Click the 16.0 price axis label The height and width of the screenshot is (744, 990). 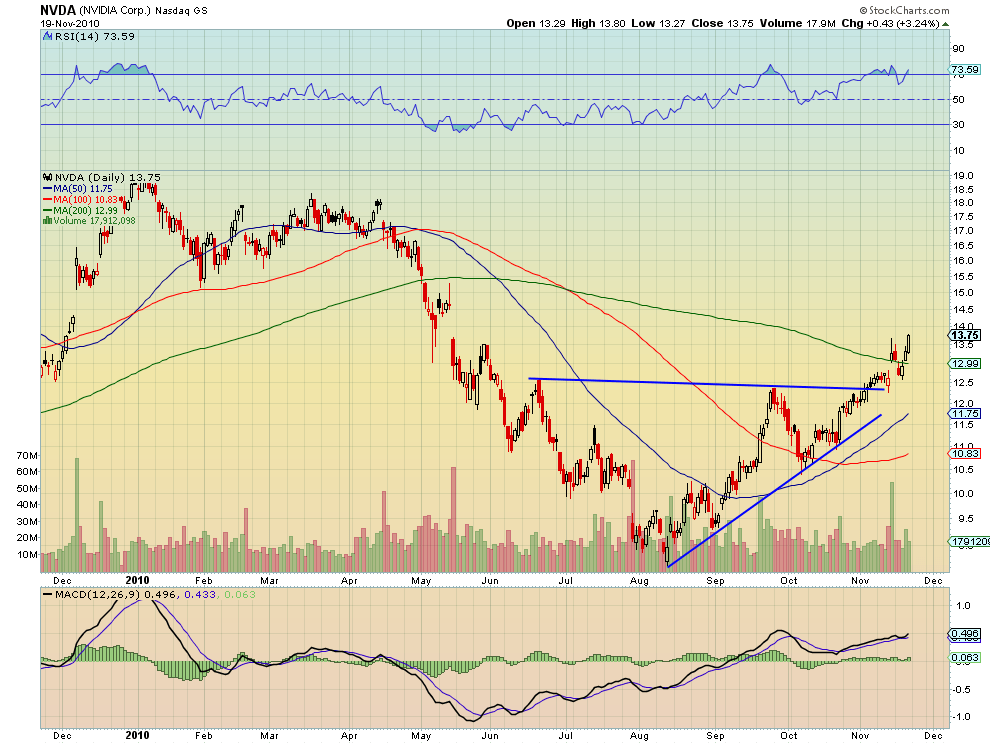click(x=963, y=260)
